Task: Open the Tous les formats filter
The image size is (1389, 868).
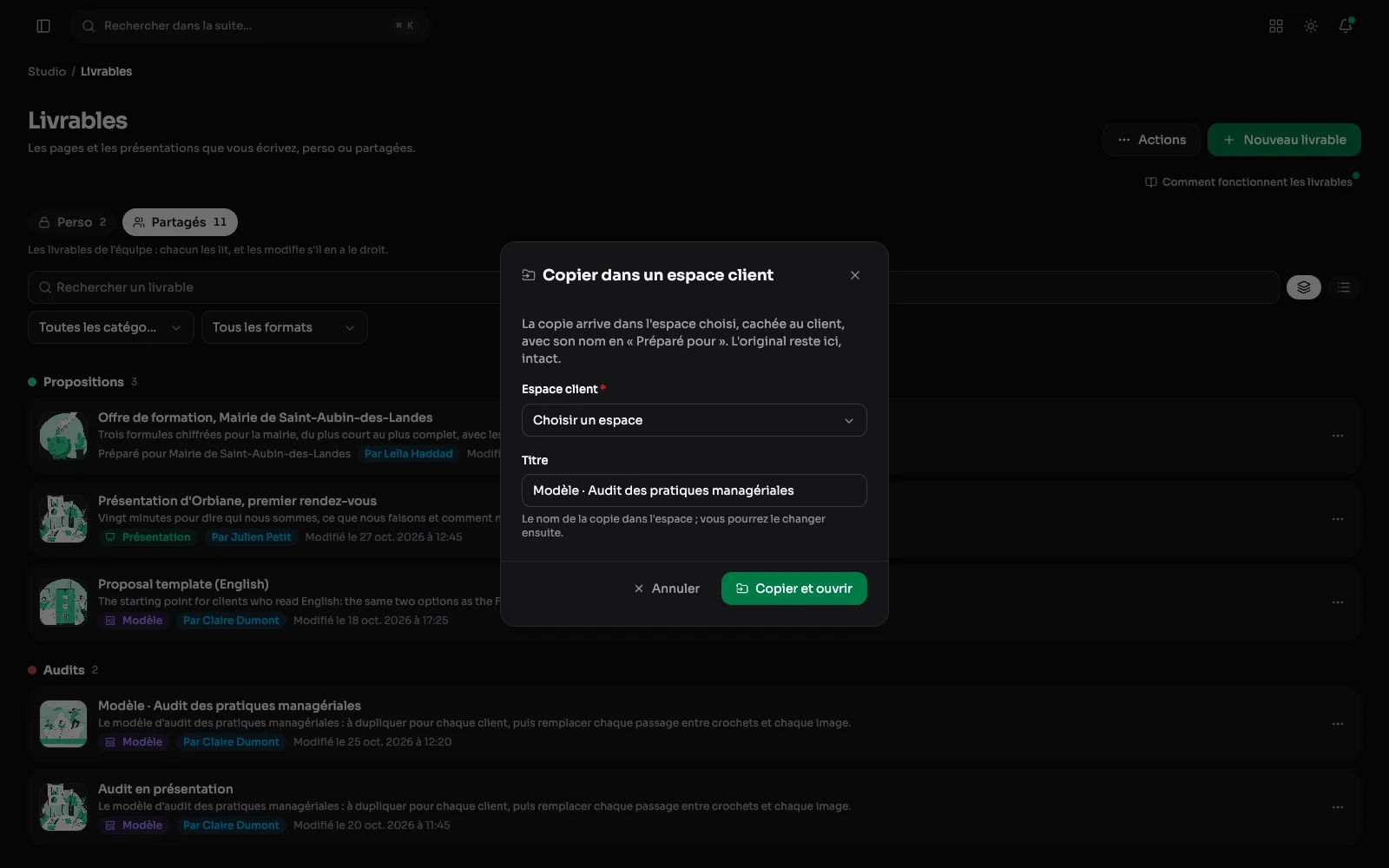Action: pyautogui.click(x=285, y=327)
